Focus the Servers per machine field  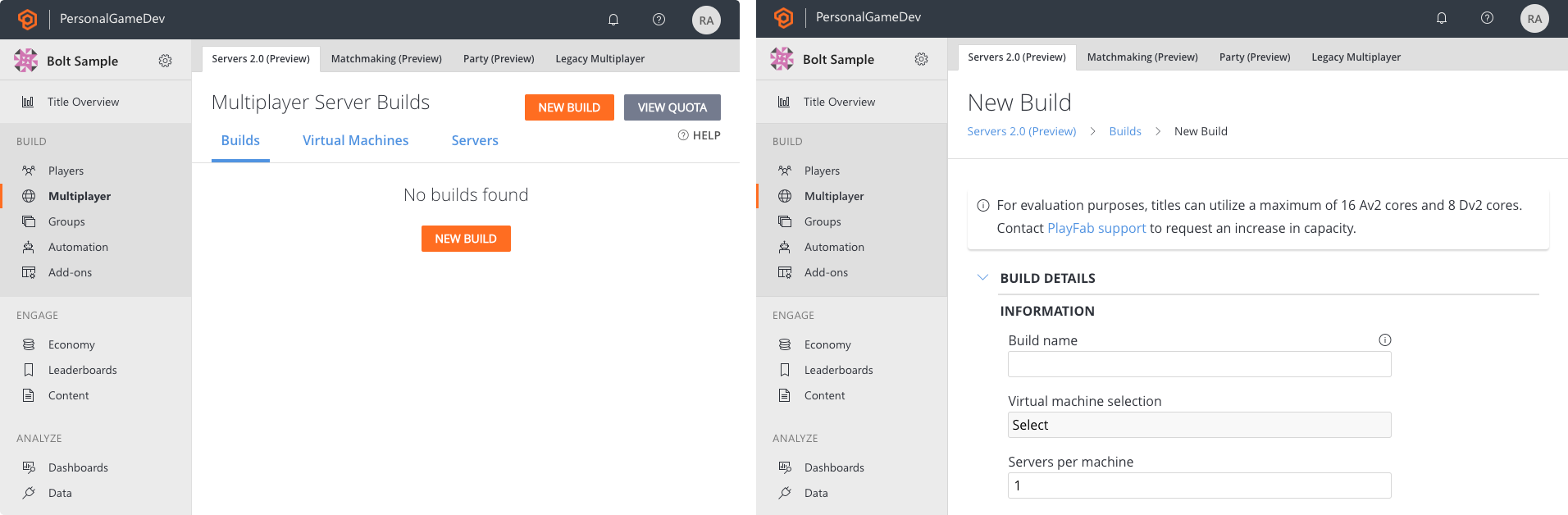pyautogui.click(x=1199, y=485)
